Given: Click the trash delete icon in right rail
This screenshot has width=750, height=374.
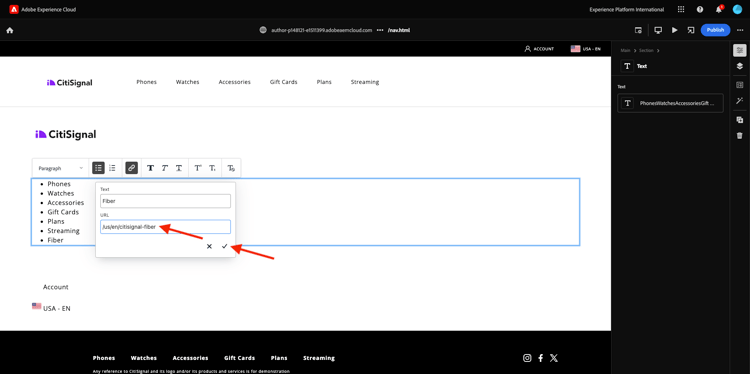Looking at the screenshot, I should tap(739, 136).
